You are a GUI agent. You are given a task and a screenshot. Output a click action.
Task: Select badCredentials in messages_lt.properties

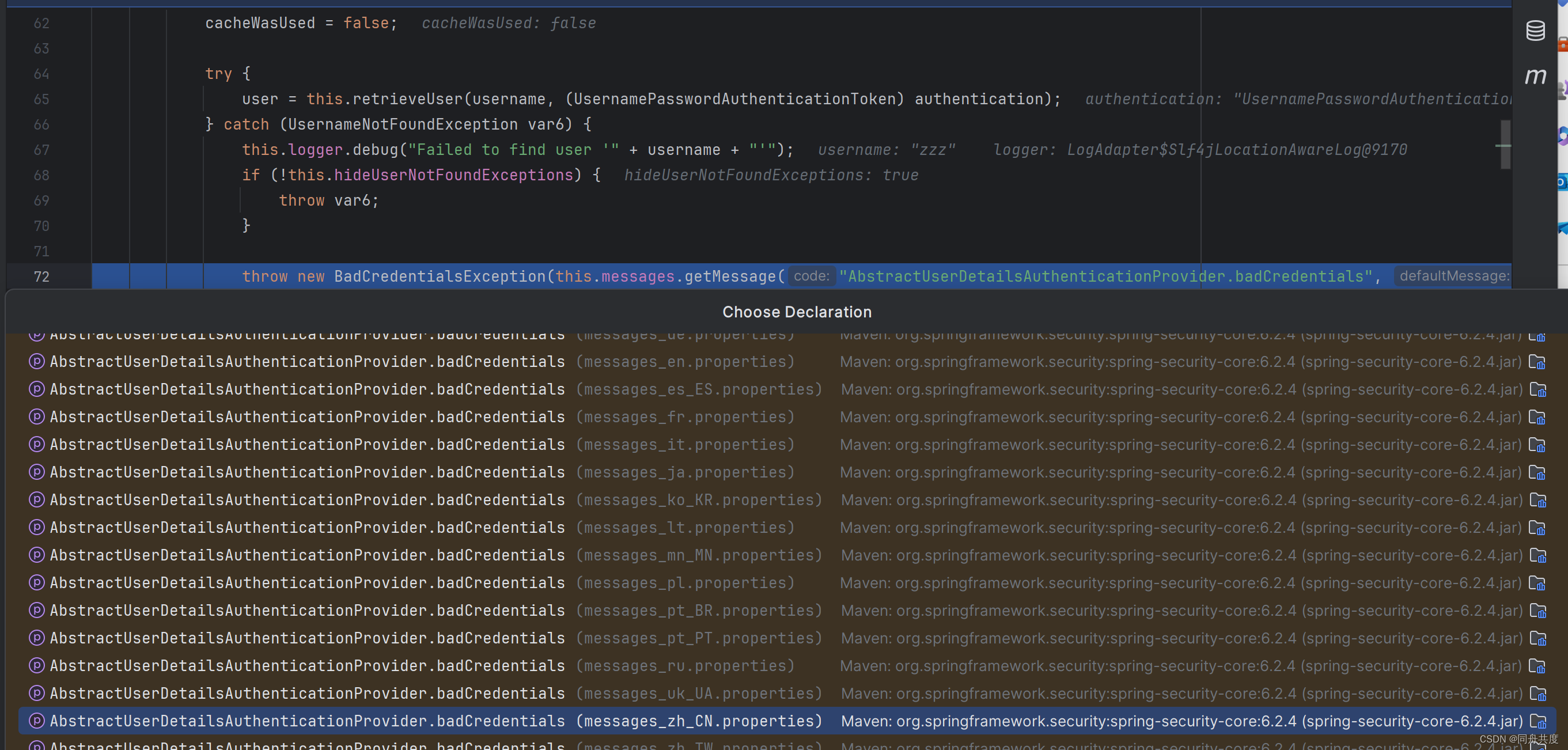coord(787,528)
